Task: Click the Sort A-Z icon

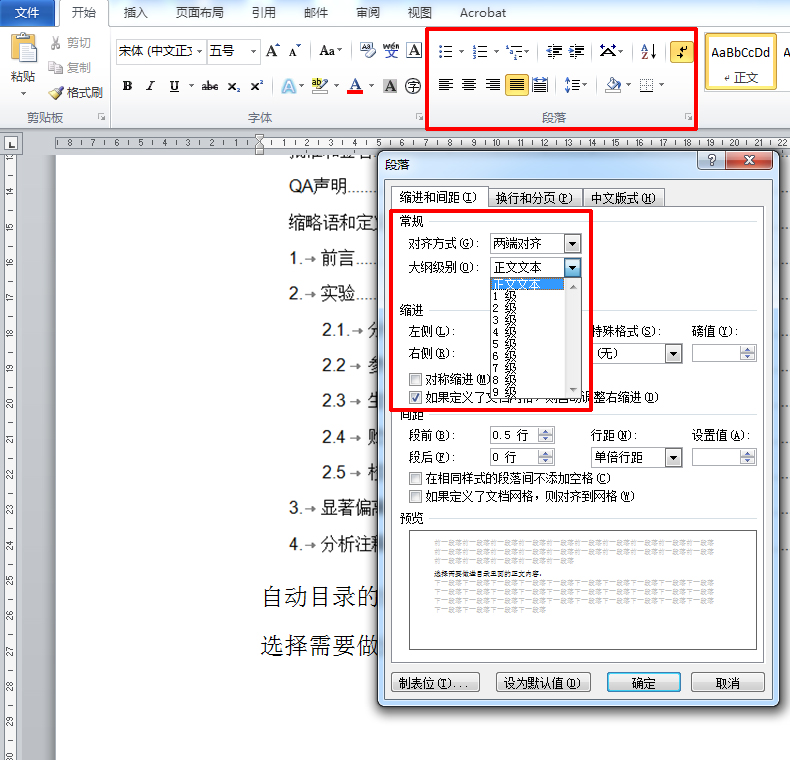Action: tap(648, 51)
